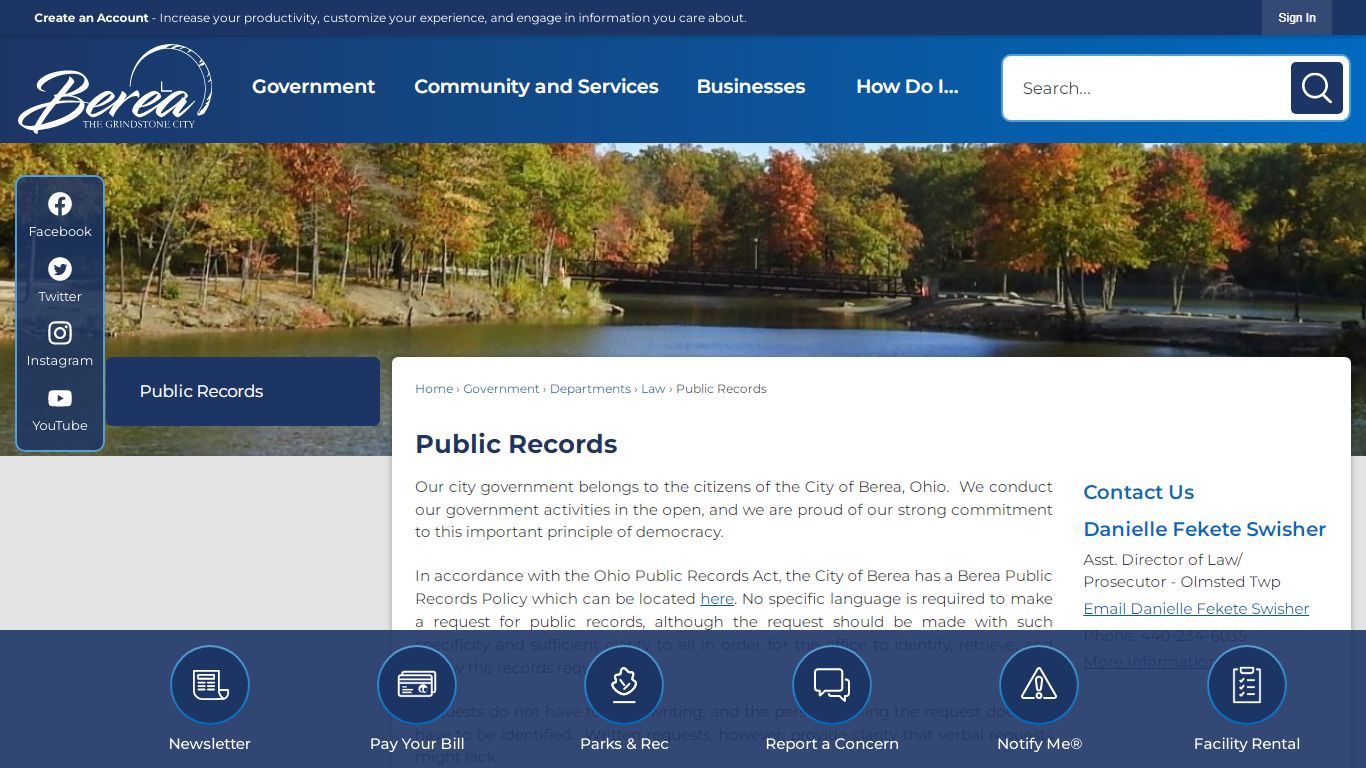Click the Sign In button

(1297, 18)
